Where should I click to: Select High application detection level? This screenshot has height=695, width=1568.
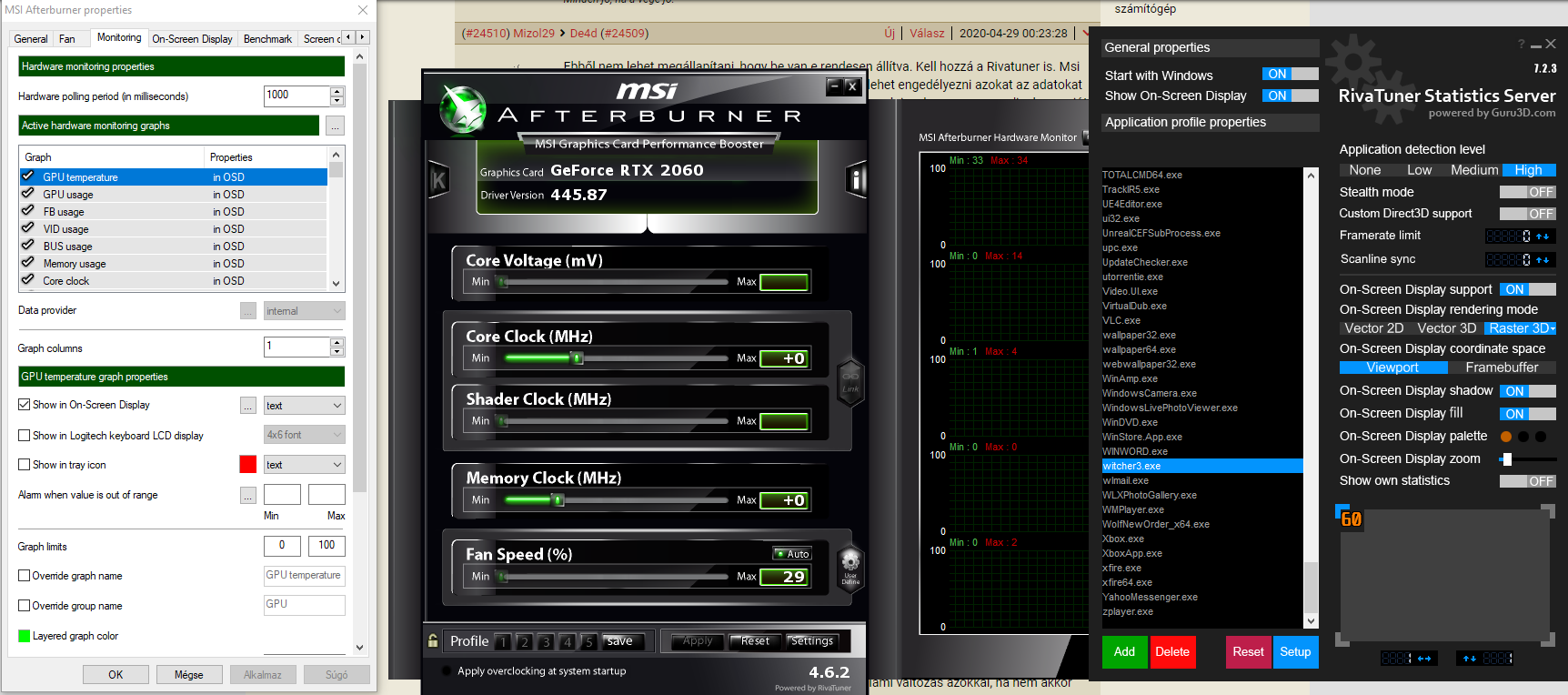pos(1529,170)
